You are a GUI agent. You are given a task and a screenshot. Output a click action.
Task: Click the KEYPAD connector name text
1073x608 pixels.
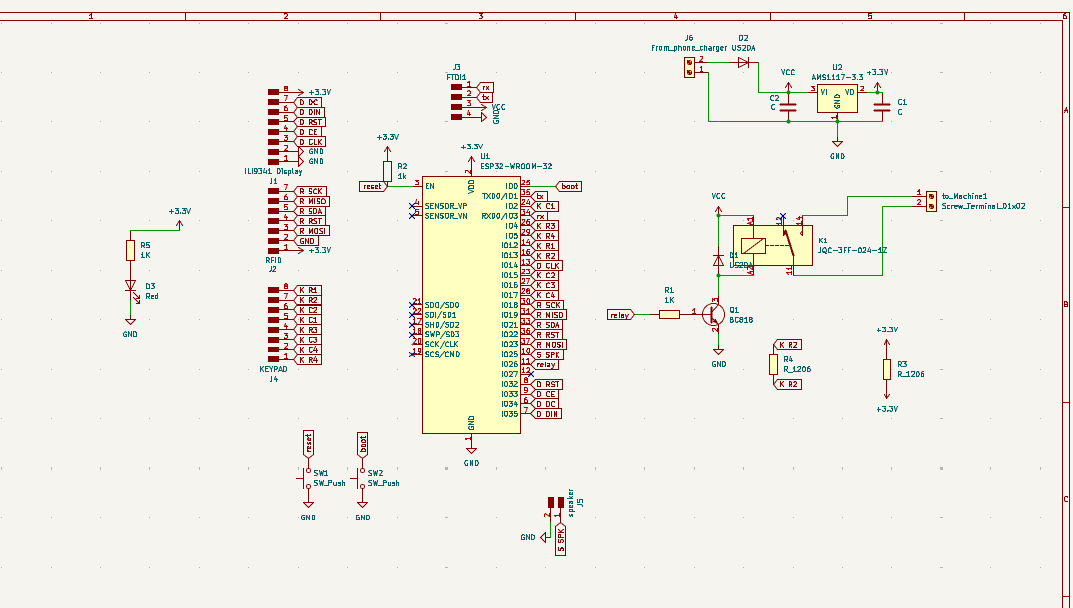(273, 369)
